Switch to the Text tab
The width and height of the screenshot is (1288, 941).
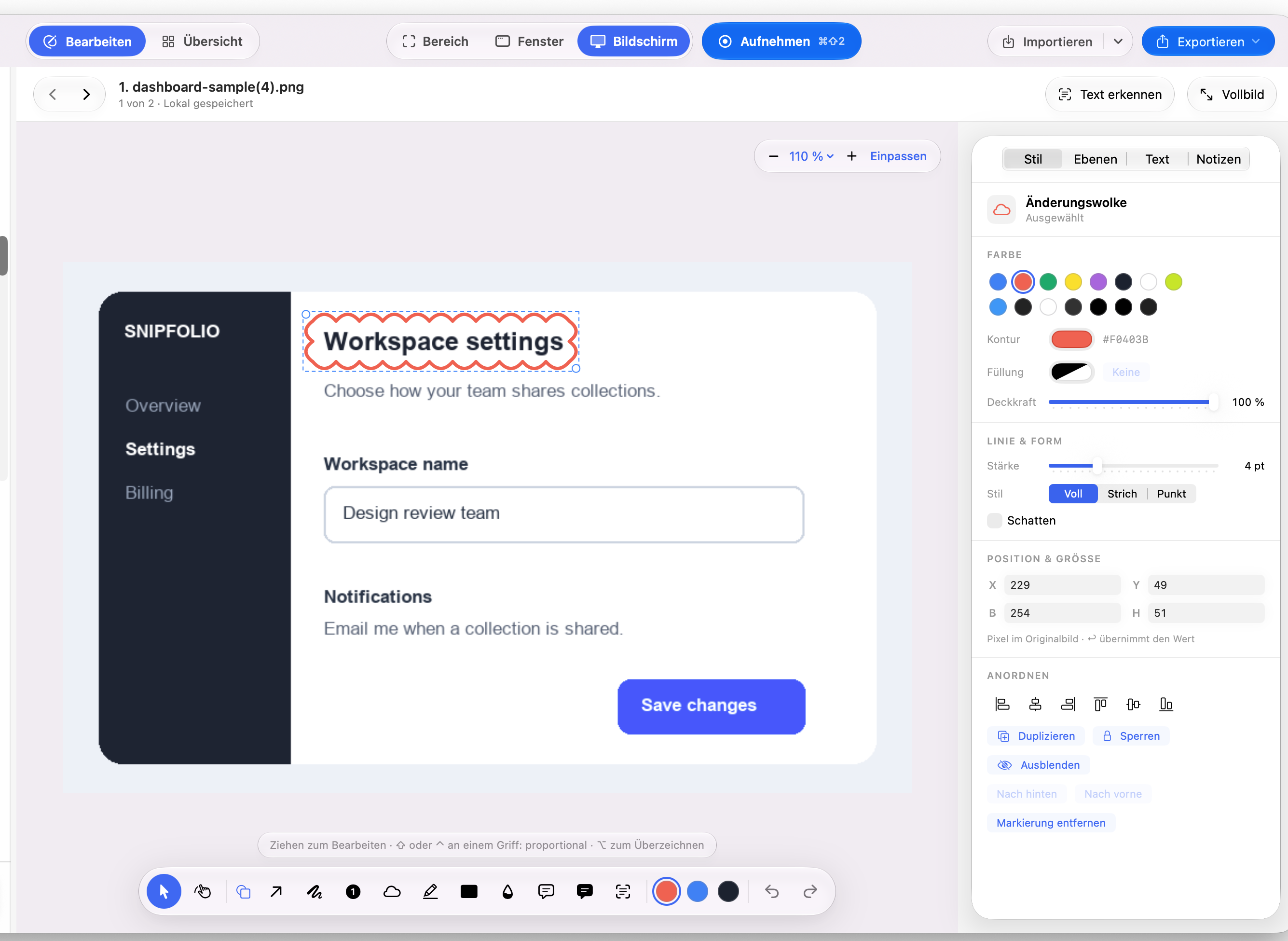pos(1157,160)
